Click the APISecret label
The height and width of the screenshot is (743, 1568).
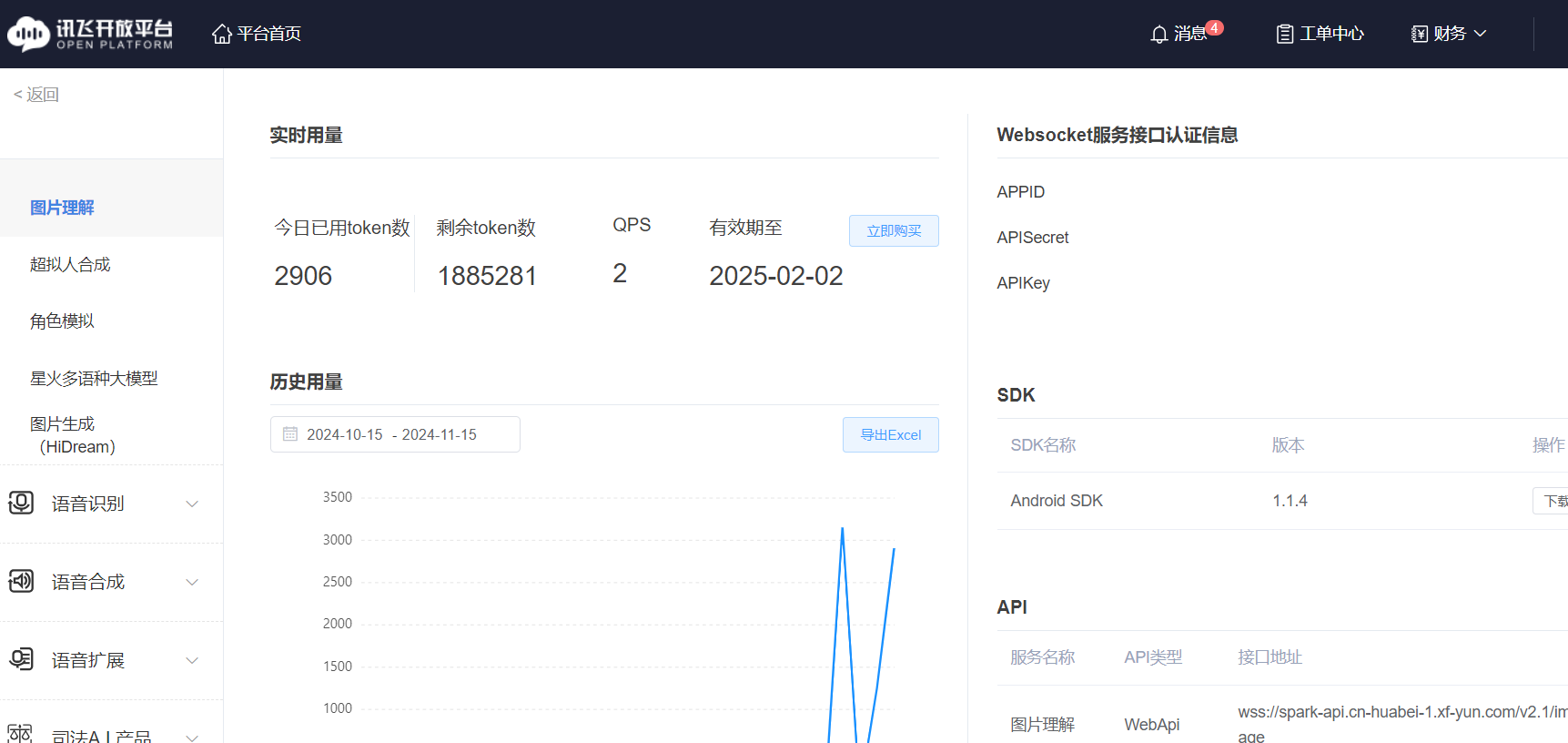[1032, 238]
